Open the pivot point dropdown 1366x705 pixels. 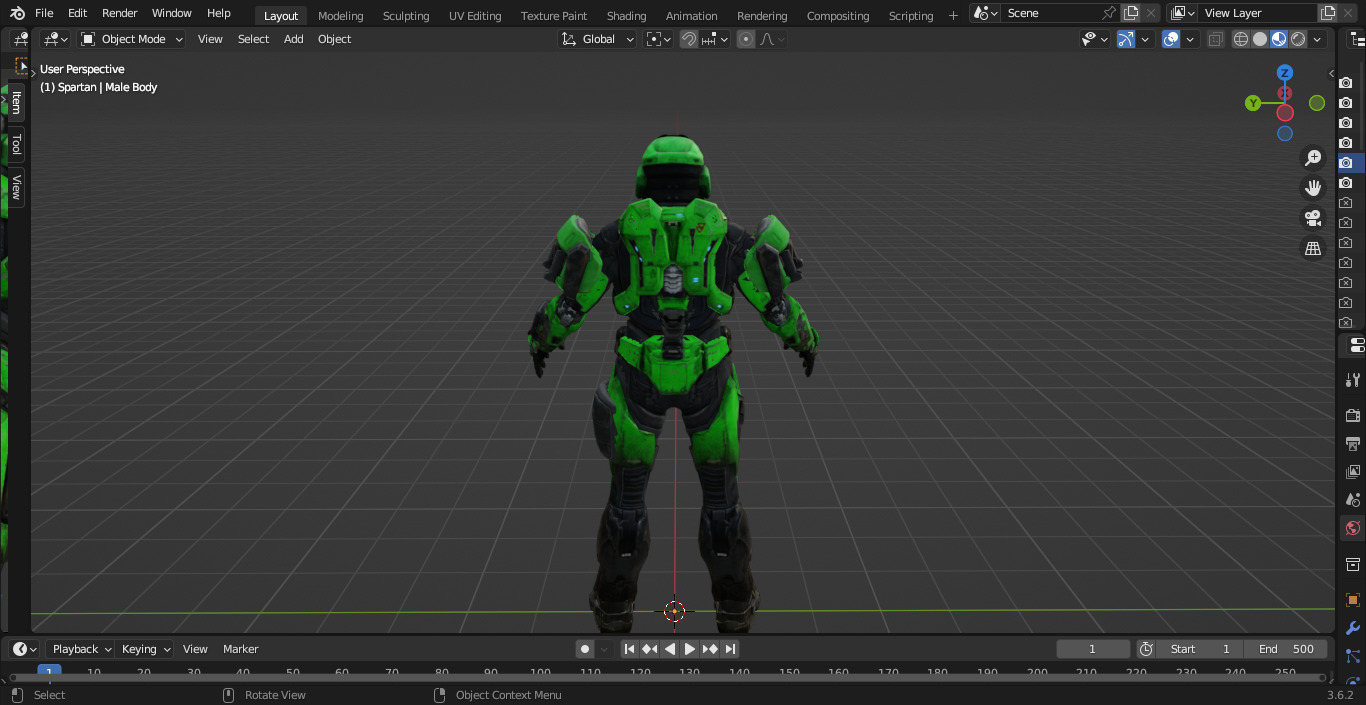click(x=659, y=39)
